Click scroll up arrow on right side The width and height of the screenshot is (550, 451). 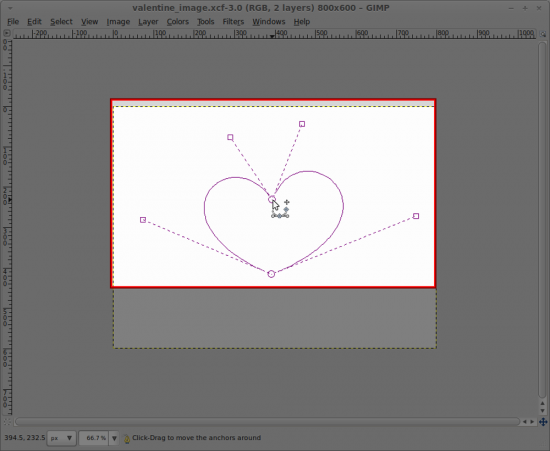[x=543, y=403]
